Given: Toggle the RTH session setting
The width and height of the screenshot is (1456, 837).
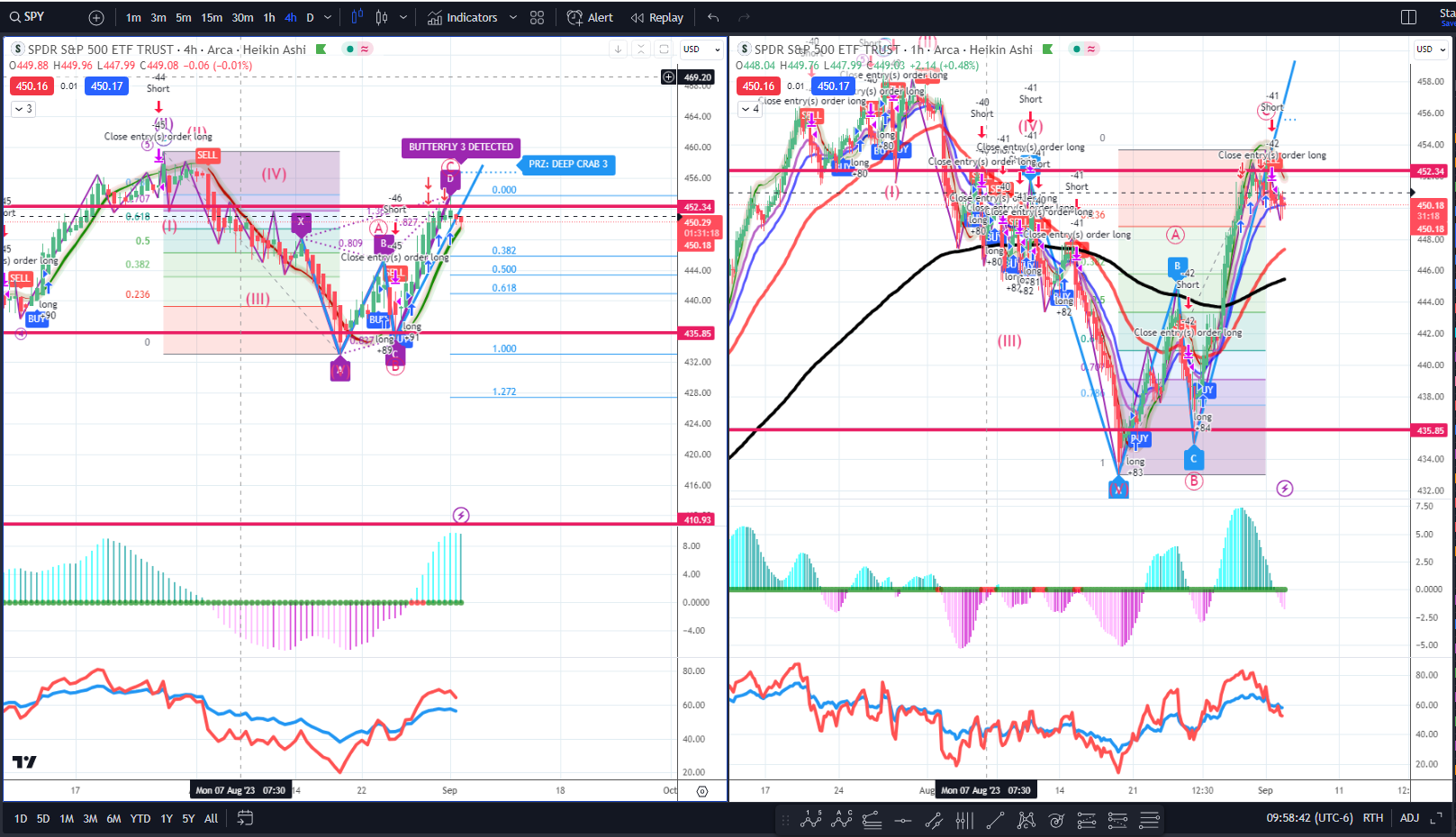Looking at the screenshot, I should tap(1372, 818).
